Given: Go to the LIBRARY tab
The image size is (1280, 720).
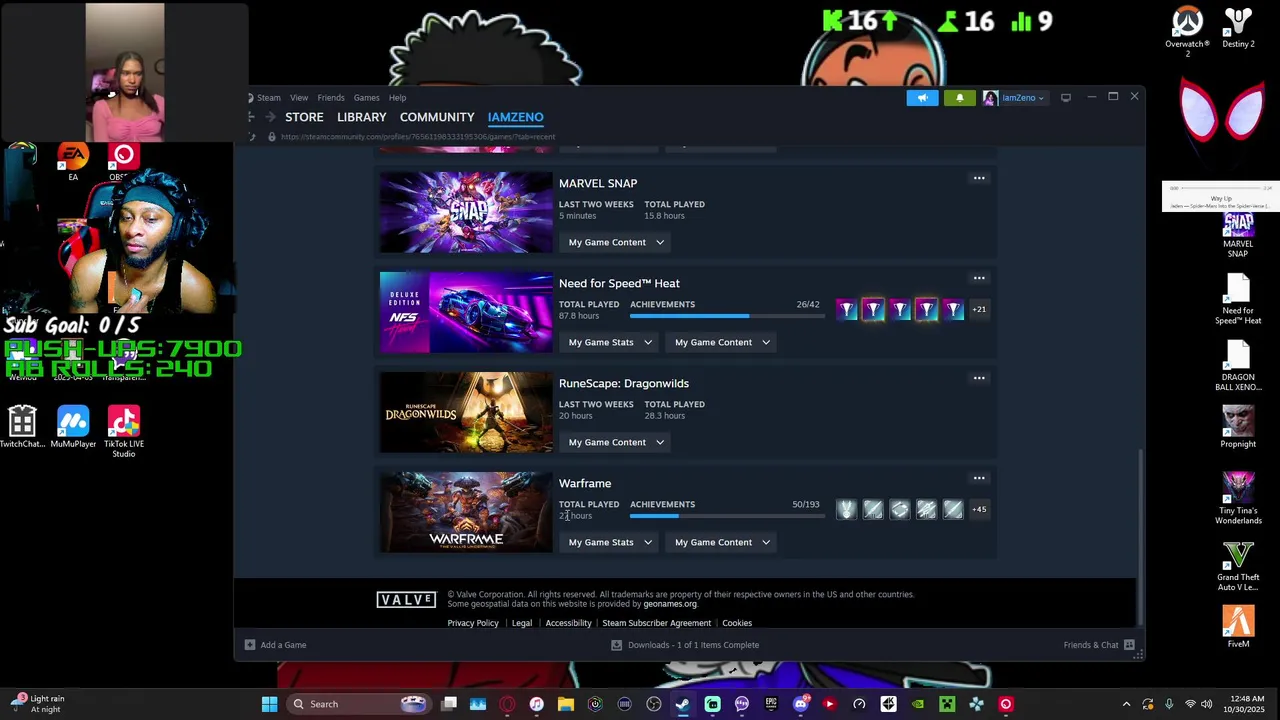Looking at the screenshot, I should point(361,117).
